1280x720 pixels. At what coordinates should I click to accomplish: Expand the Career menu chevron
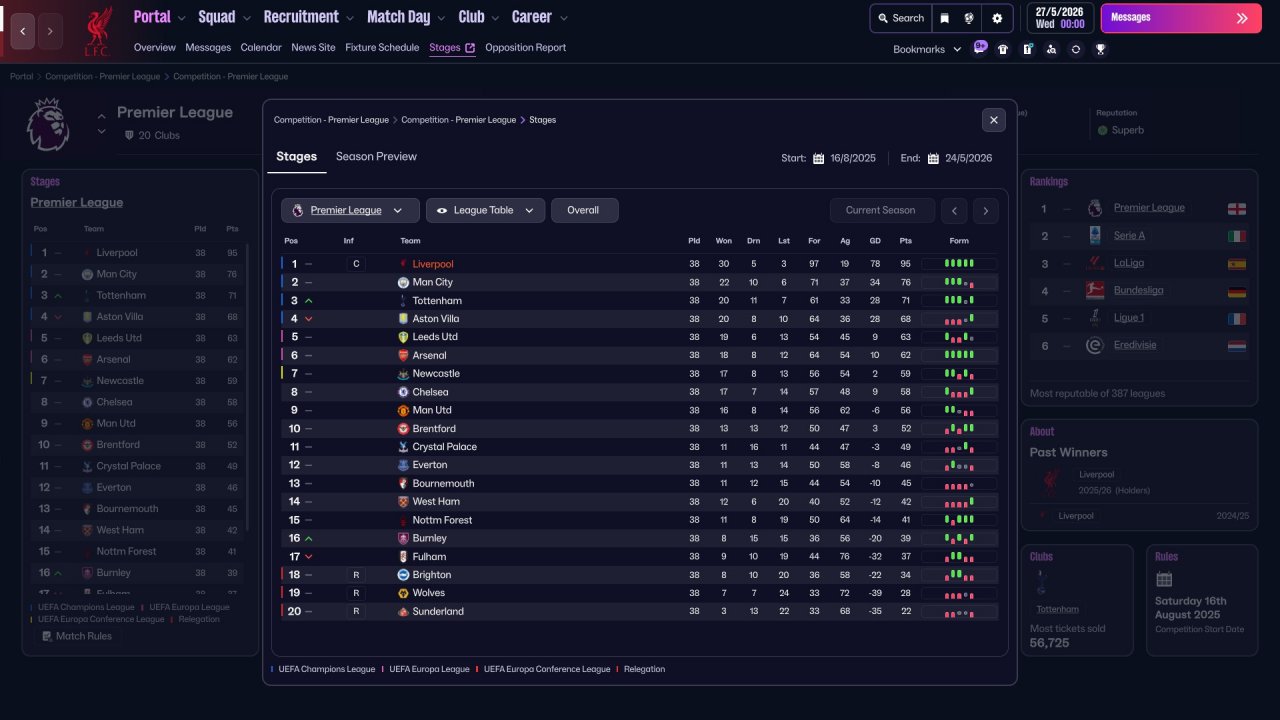coord(563,18)
